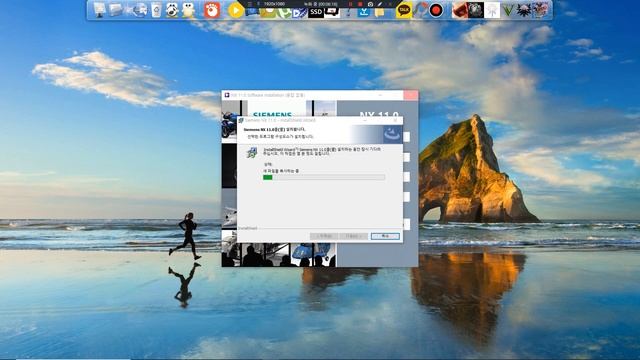640x360 pixels.
Task: Click the Cancel button in InstallShield Wizard
Action: 385,236
